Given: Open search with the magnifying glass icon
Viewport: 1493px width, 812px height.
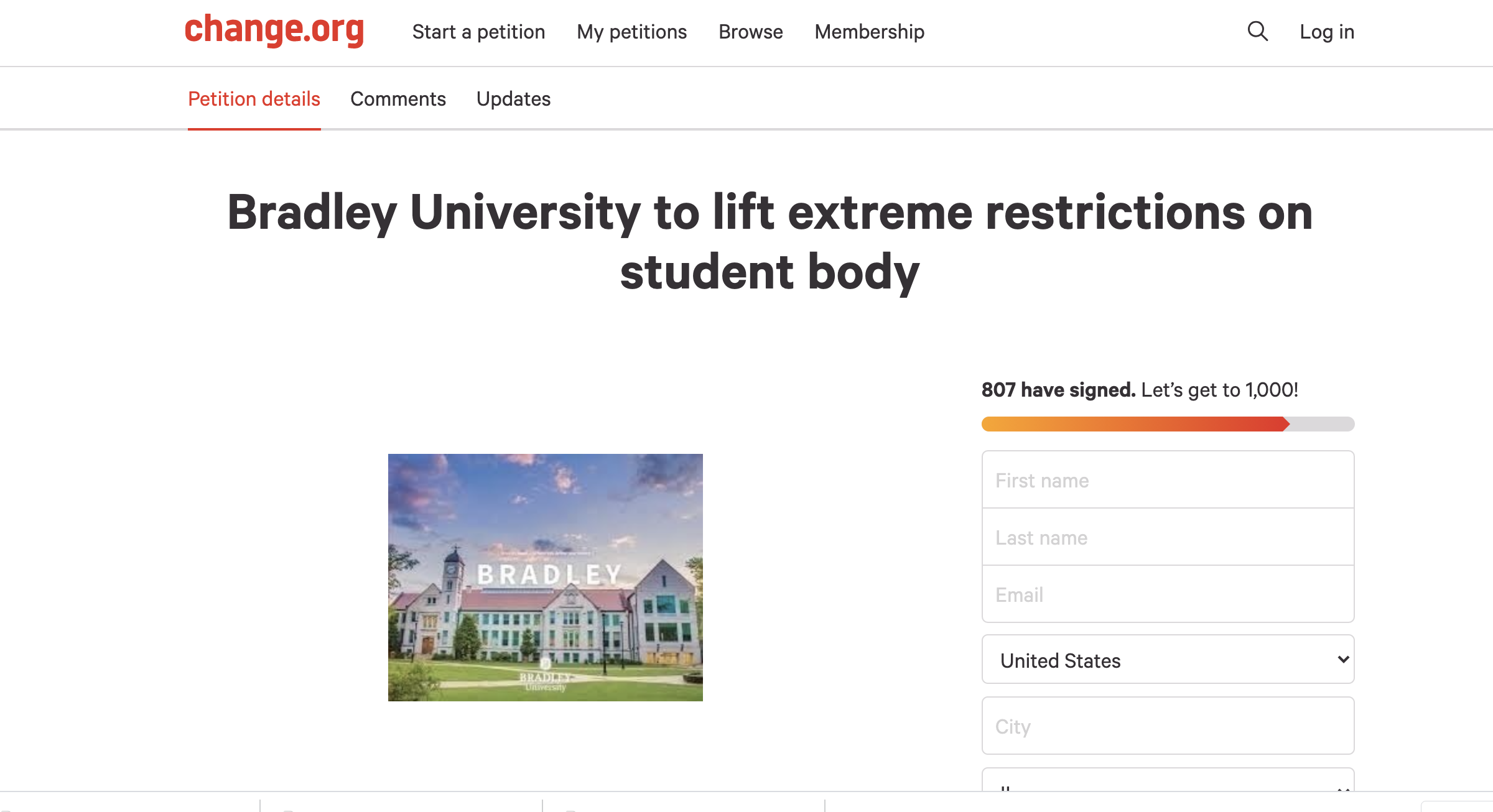Looking at the screenshot, I should 1257,31.
